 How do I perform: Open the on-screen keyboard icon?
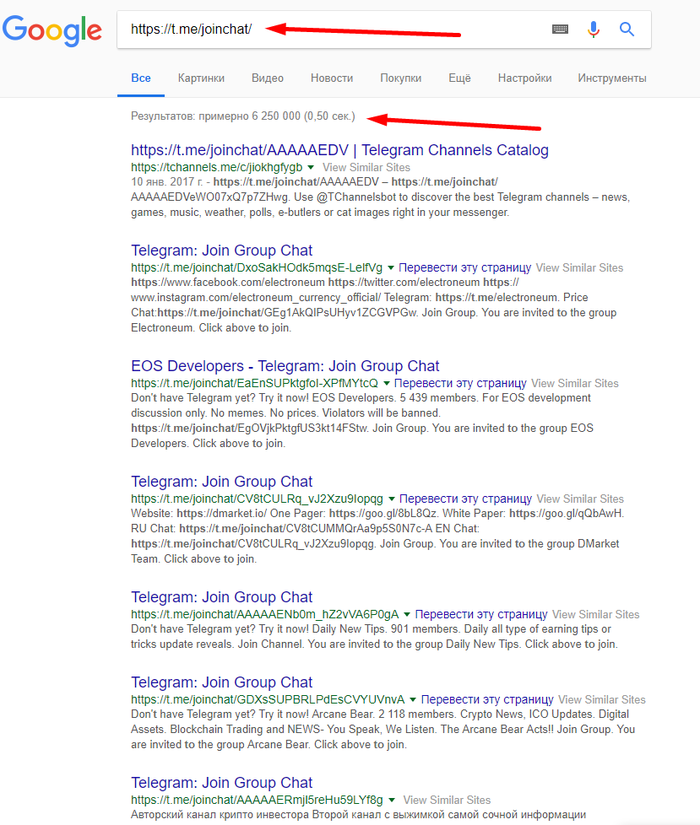pos(560,30)
